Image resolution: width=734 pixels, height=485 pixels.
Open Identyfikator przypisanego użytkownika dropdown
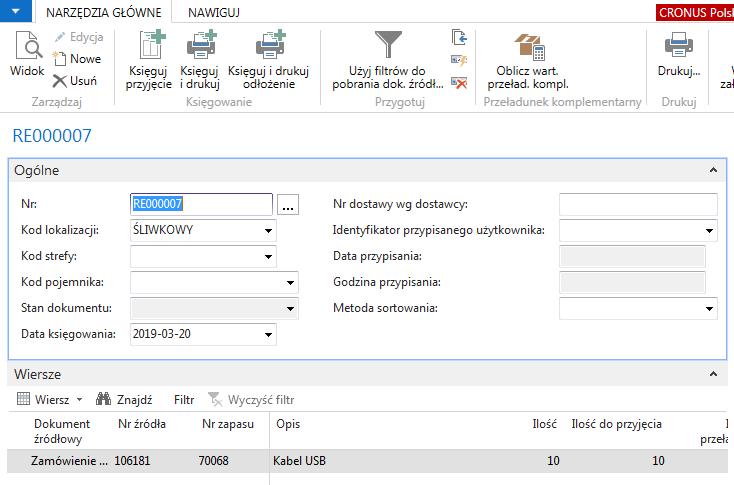(709, 230)
